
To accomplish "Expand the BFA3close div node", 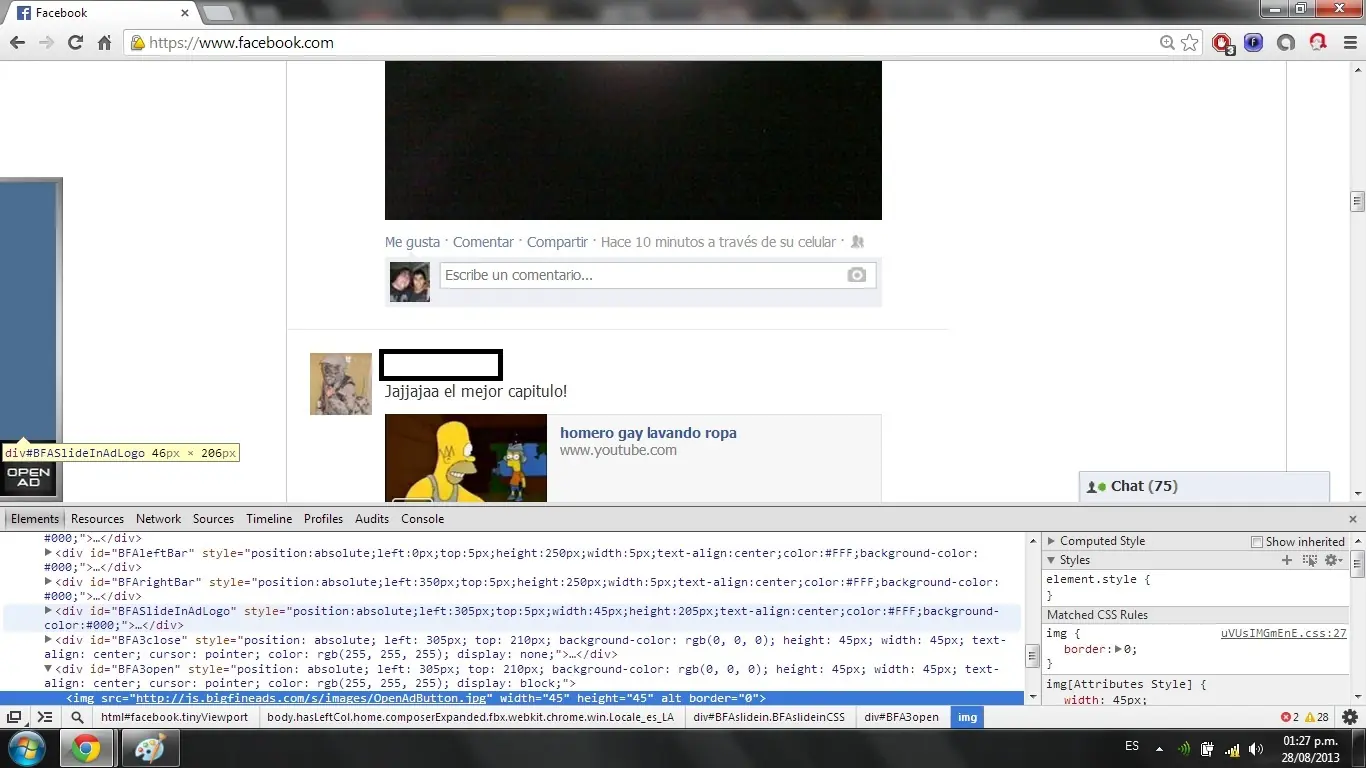I will pyautogui.click(x=48, y=640).
